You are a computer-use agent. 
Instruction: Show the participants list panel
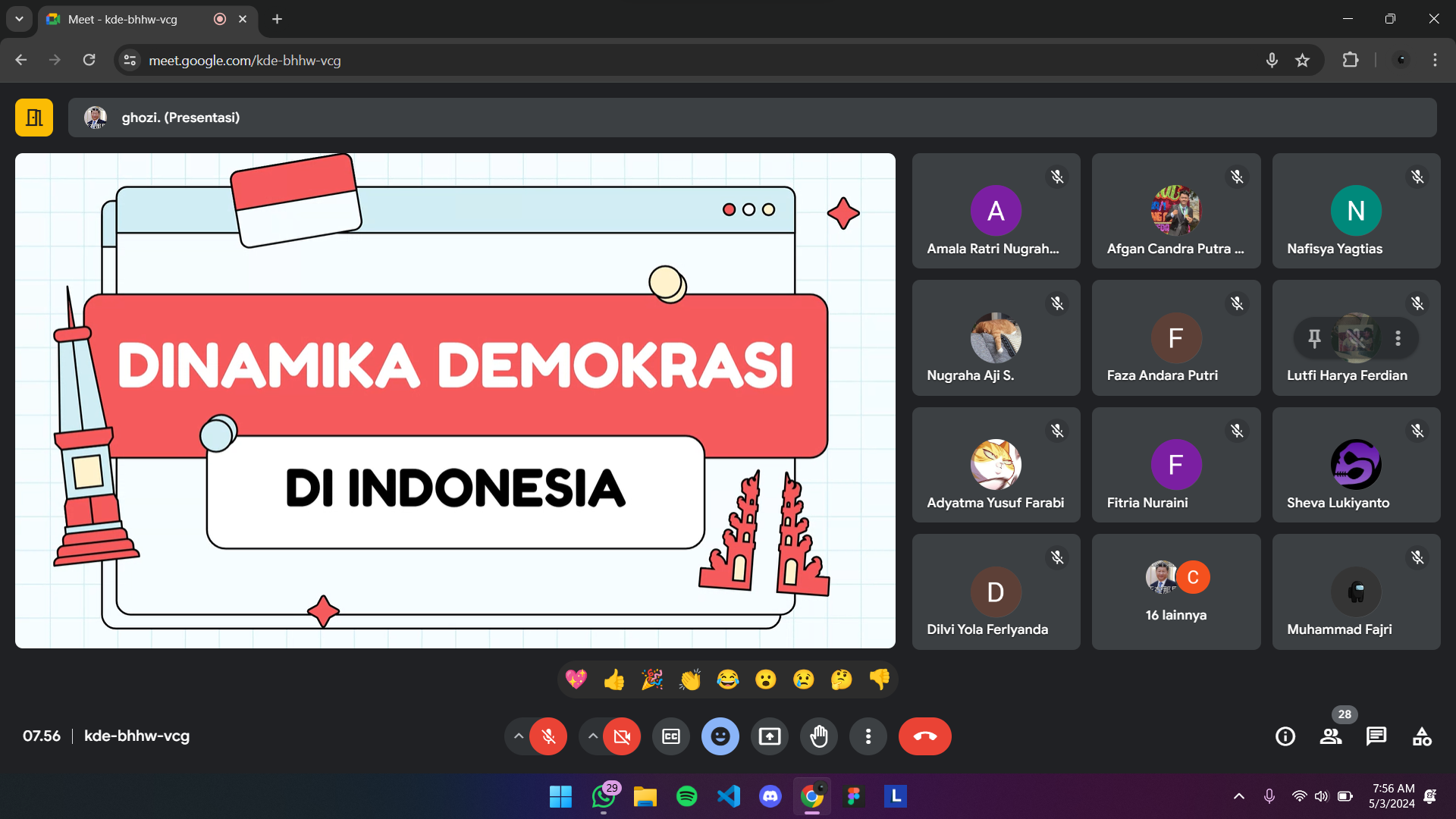point(1331,736)
